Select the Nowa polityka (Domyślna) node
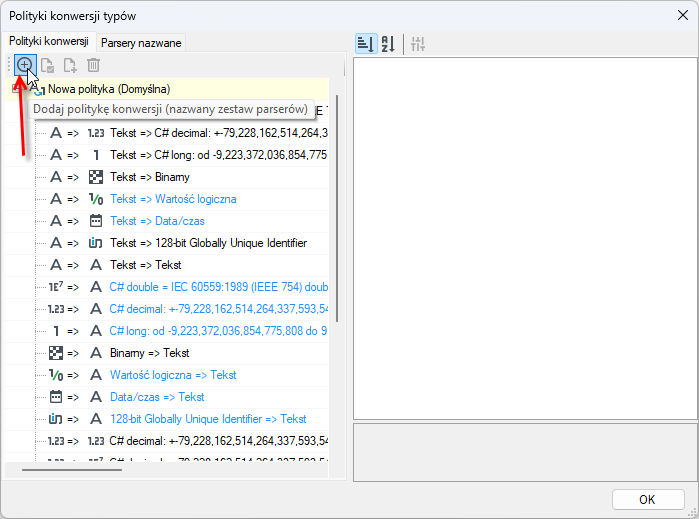 109,89
